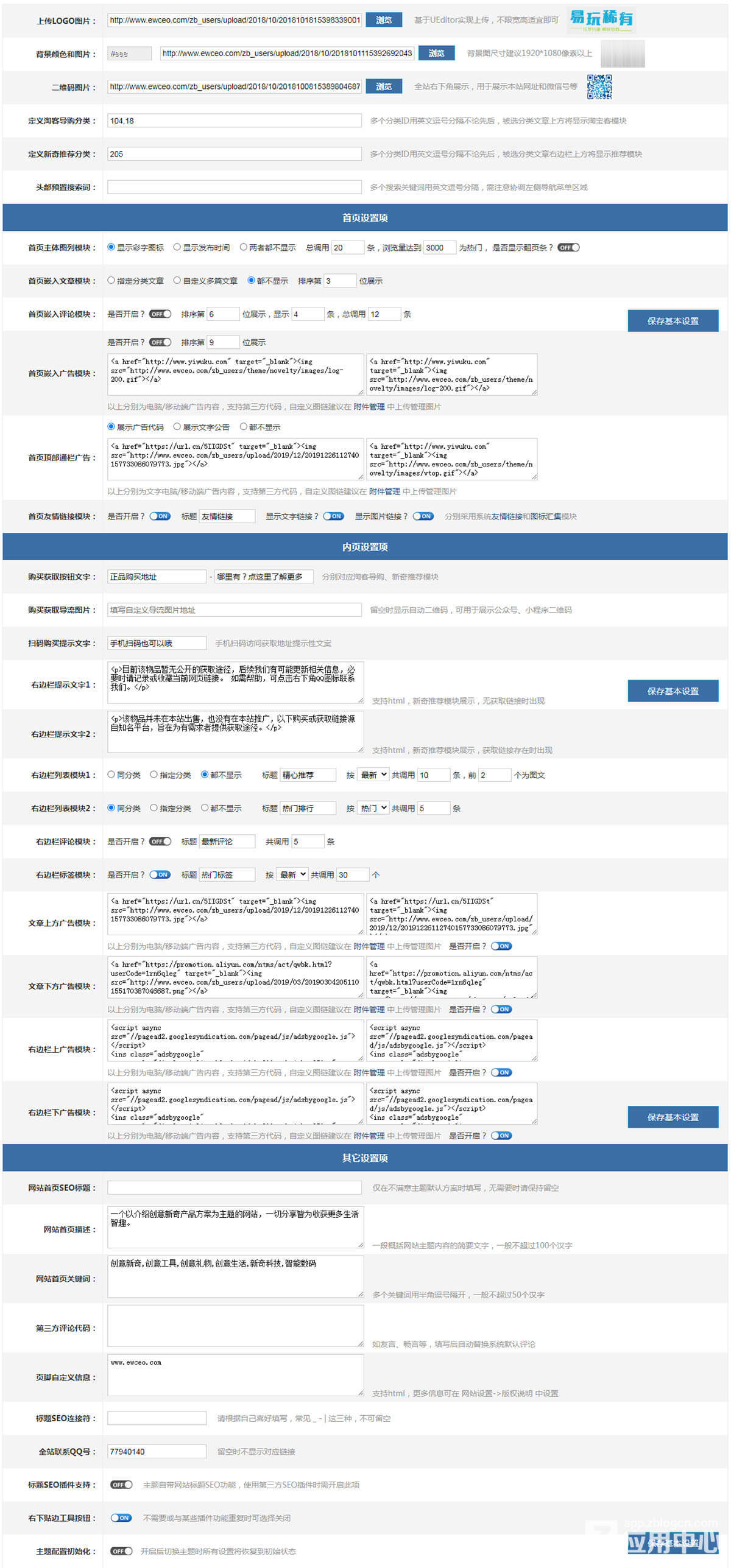Turn off 显示图片链接 toggle
731x1568 pixels.
click(423, 516)
